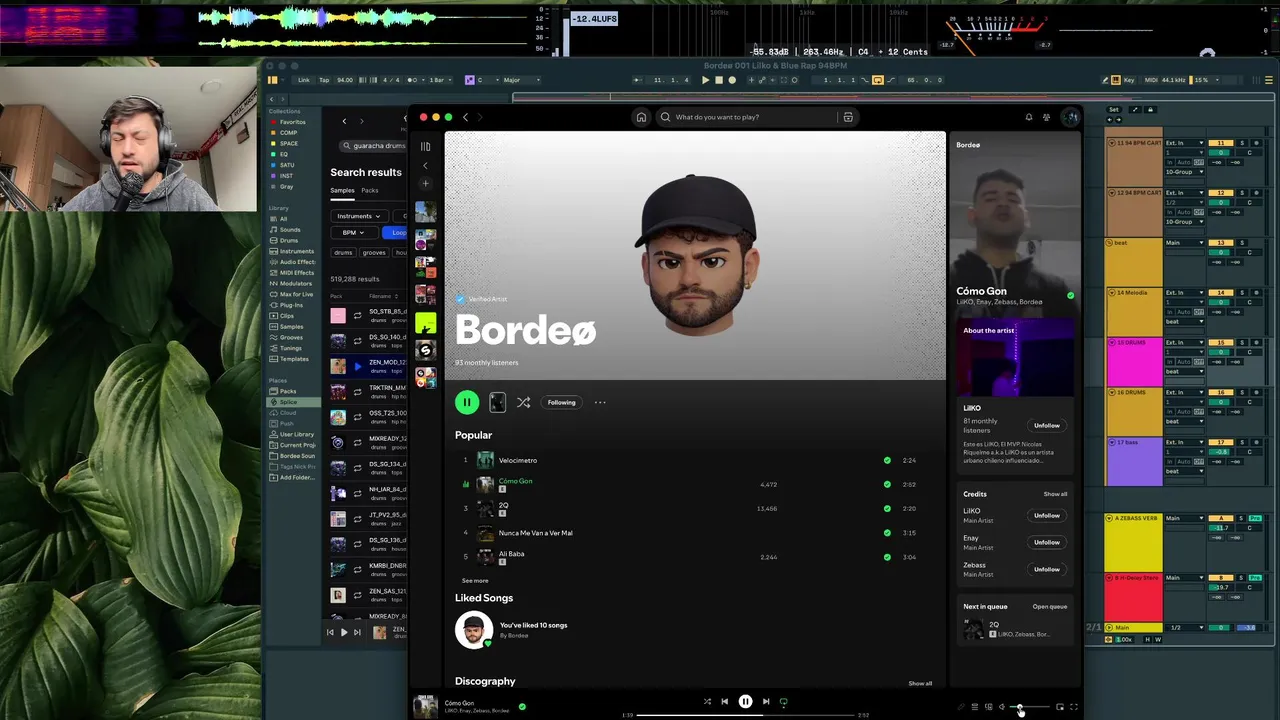
Task: Select Drums in Ableton Library browser
Action: [x=289, y=240]
